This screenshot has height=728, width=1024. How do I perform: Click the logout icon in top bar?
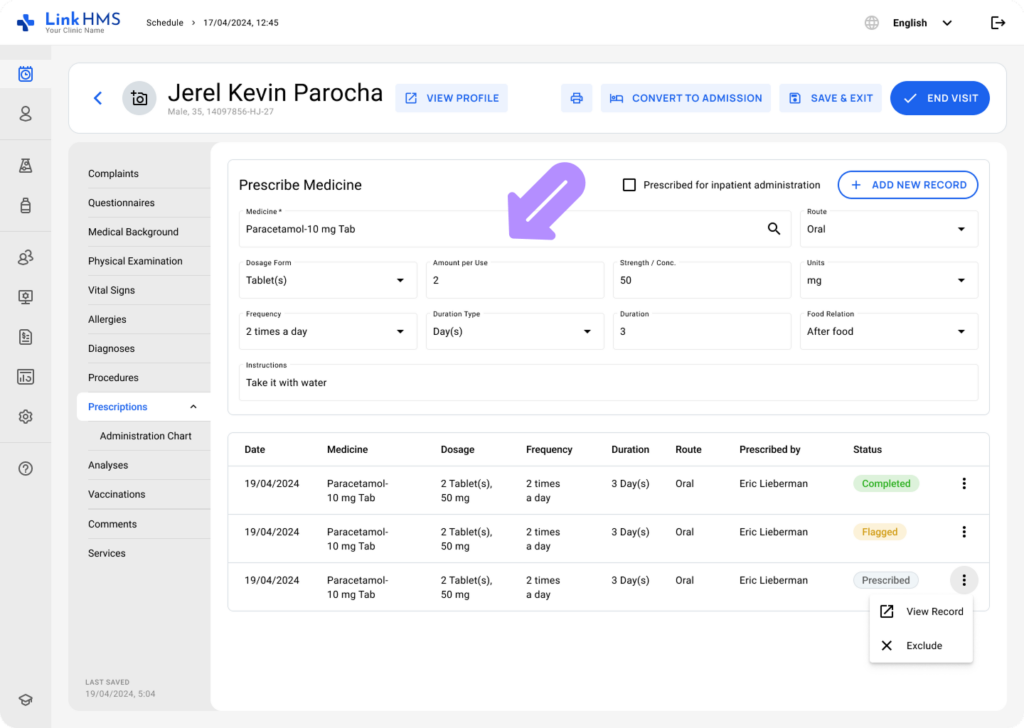click(997, 23)
